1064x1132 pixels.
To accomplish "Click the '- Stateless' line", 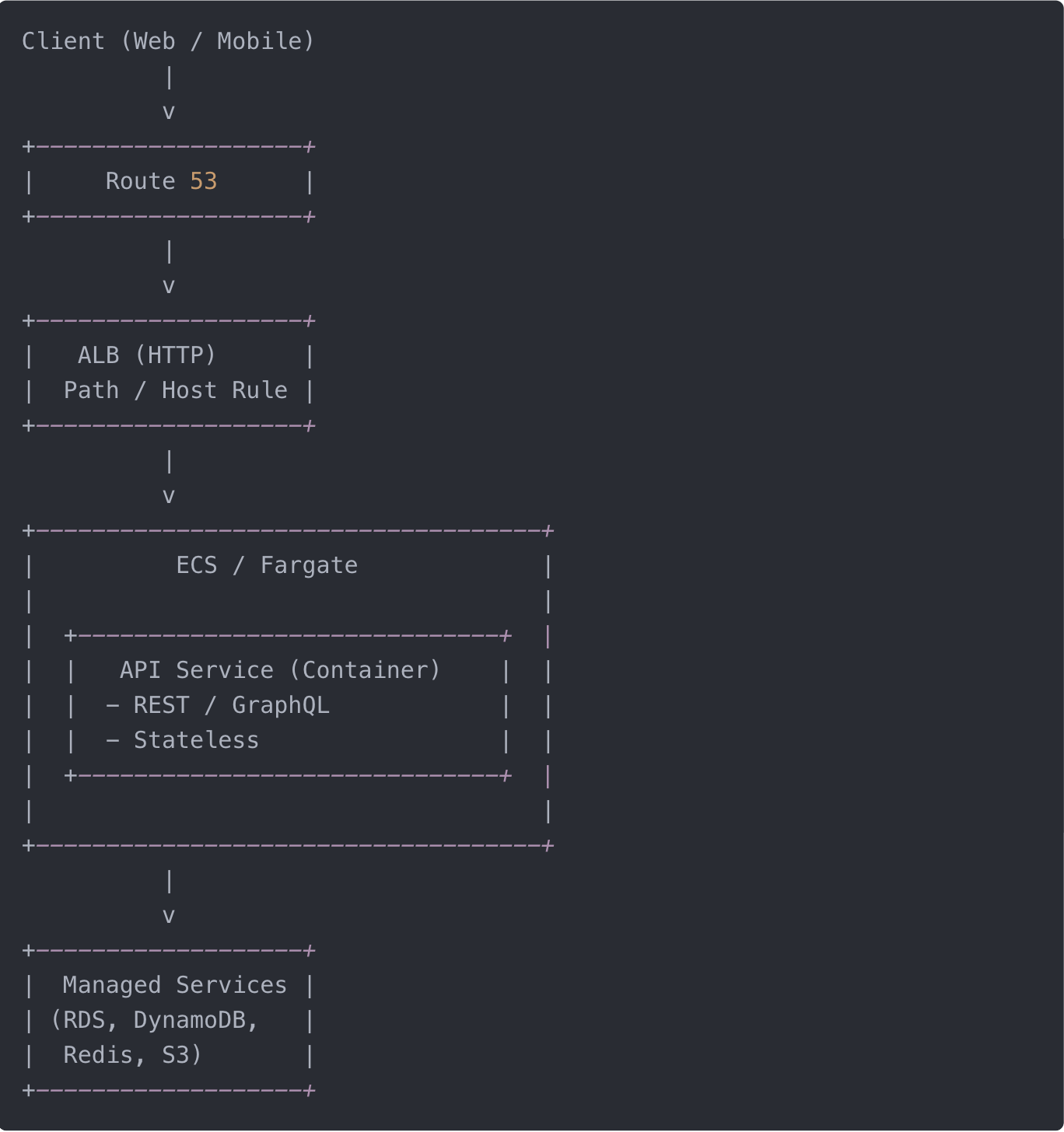I will [x=182, y=740].
